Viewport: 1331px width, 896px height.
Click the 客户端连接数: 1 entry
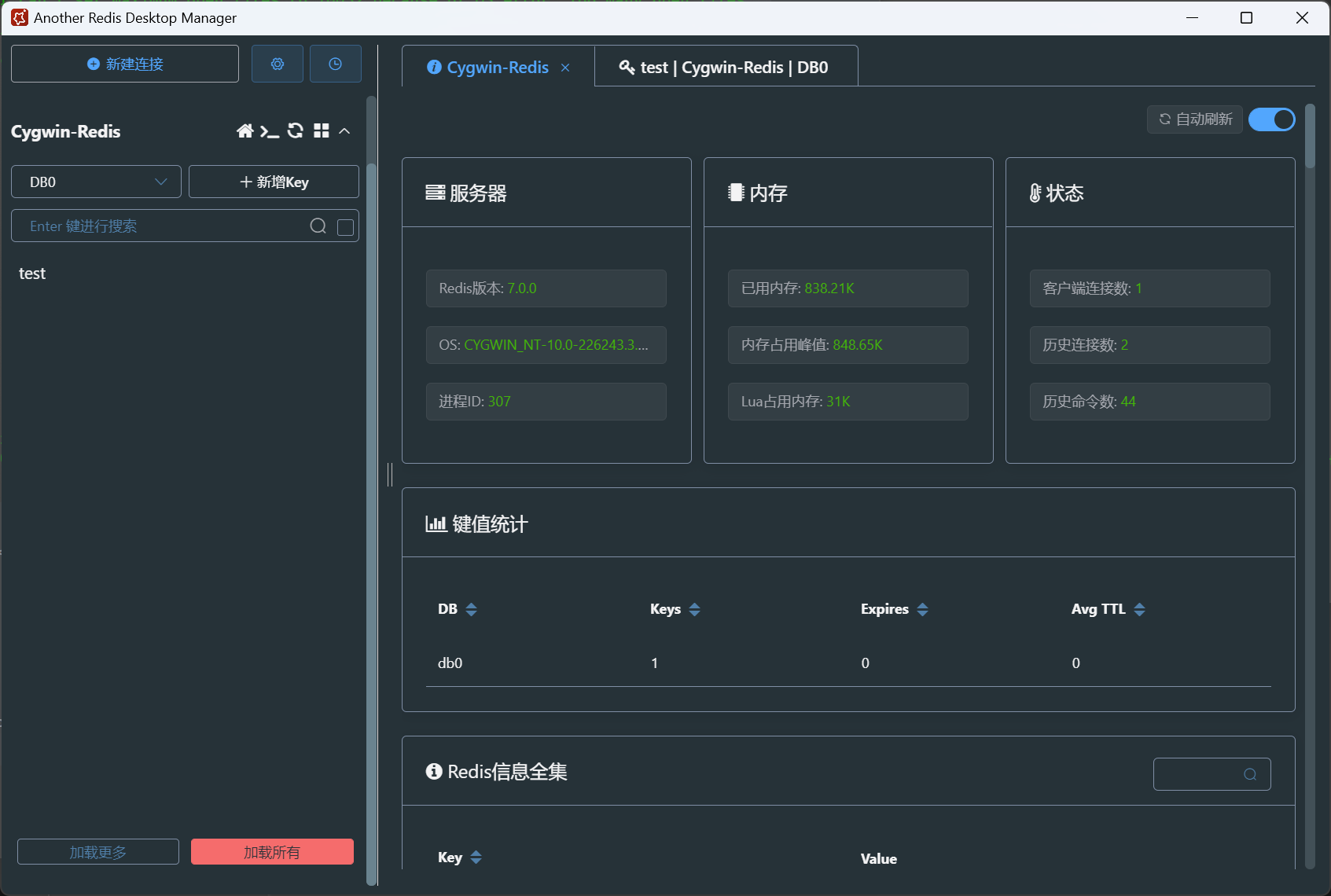[x=1150, y=288]
